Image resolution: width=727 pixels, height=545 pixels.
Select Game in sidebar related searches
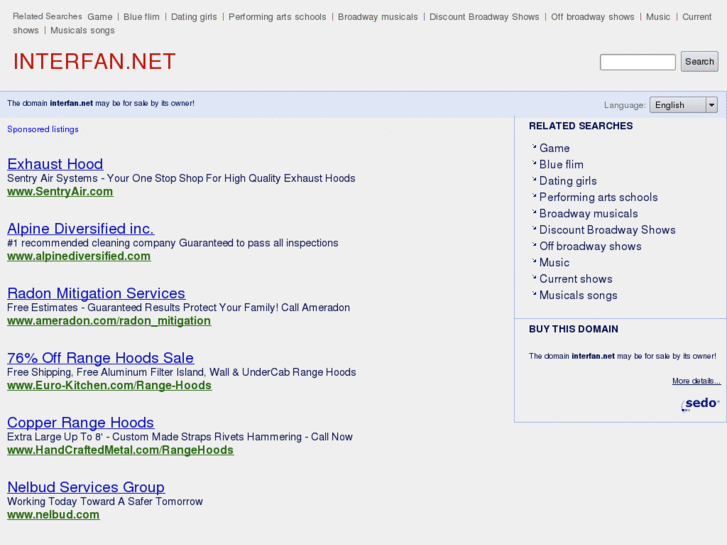555,148
